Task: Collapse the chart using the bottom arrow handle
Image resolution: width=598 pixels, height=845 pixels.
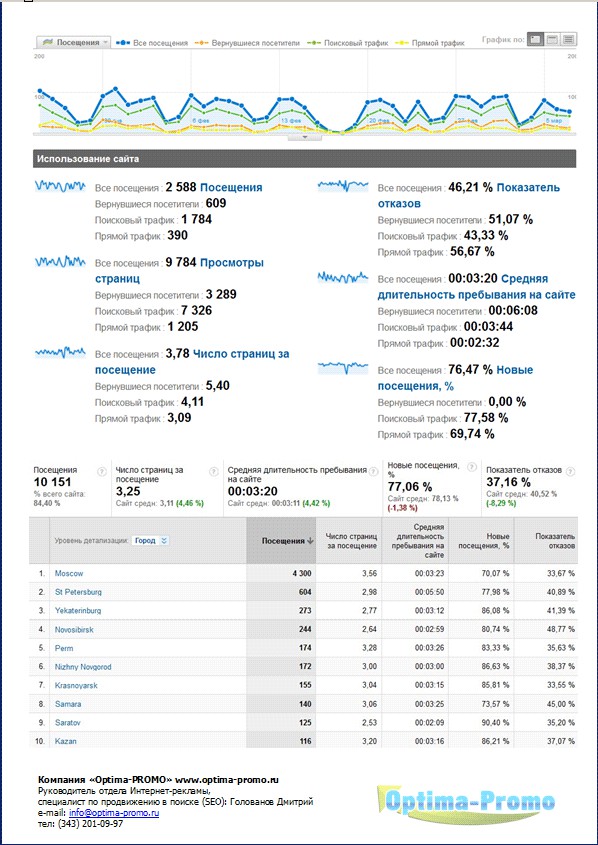Action: (x=305, y=137)
